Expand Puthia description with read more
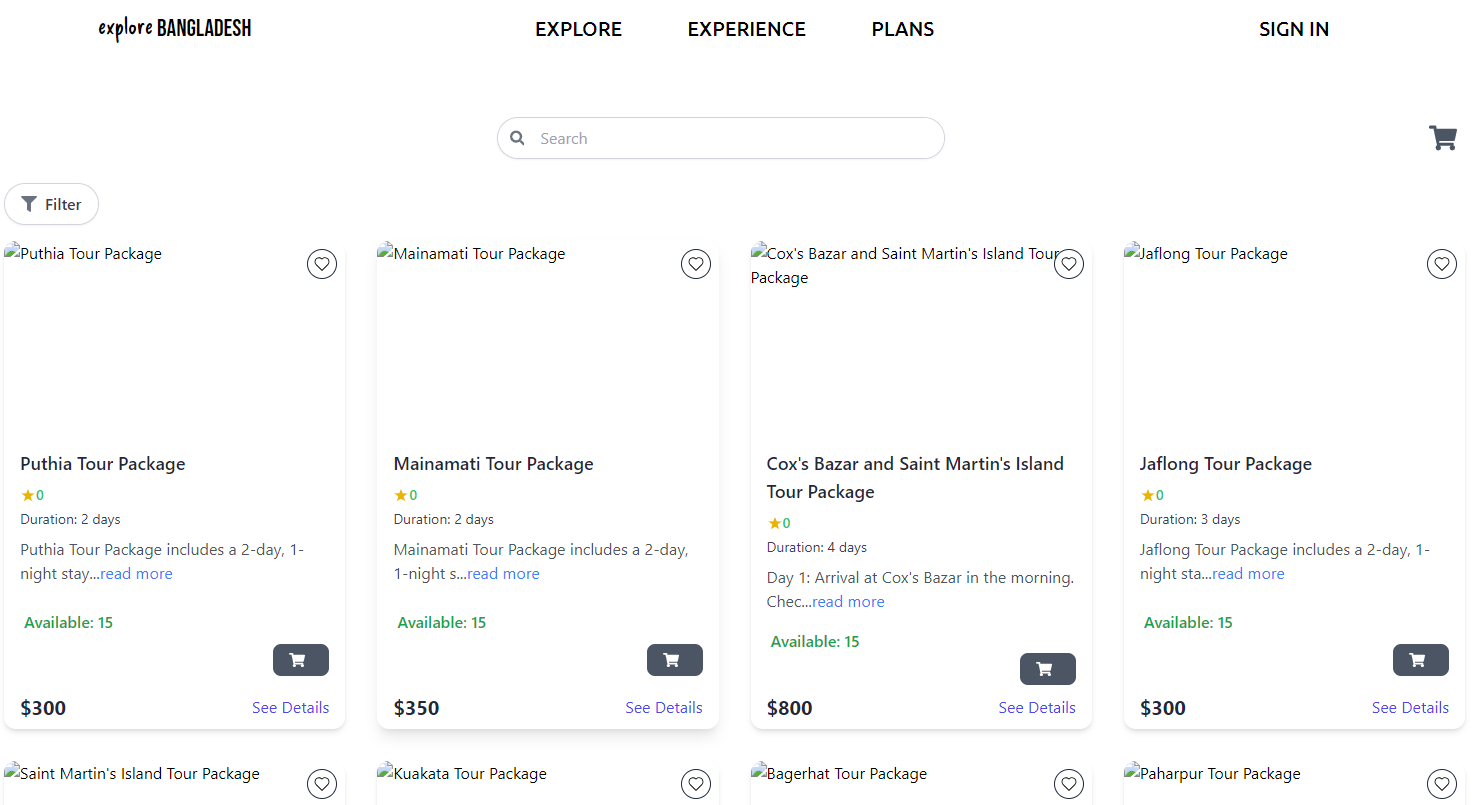Screen dimensions: 1478x805 click(136, 574)
